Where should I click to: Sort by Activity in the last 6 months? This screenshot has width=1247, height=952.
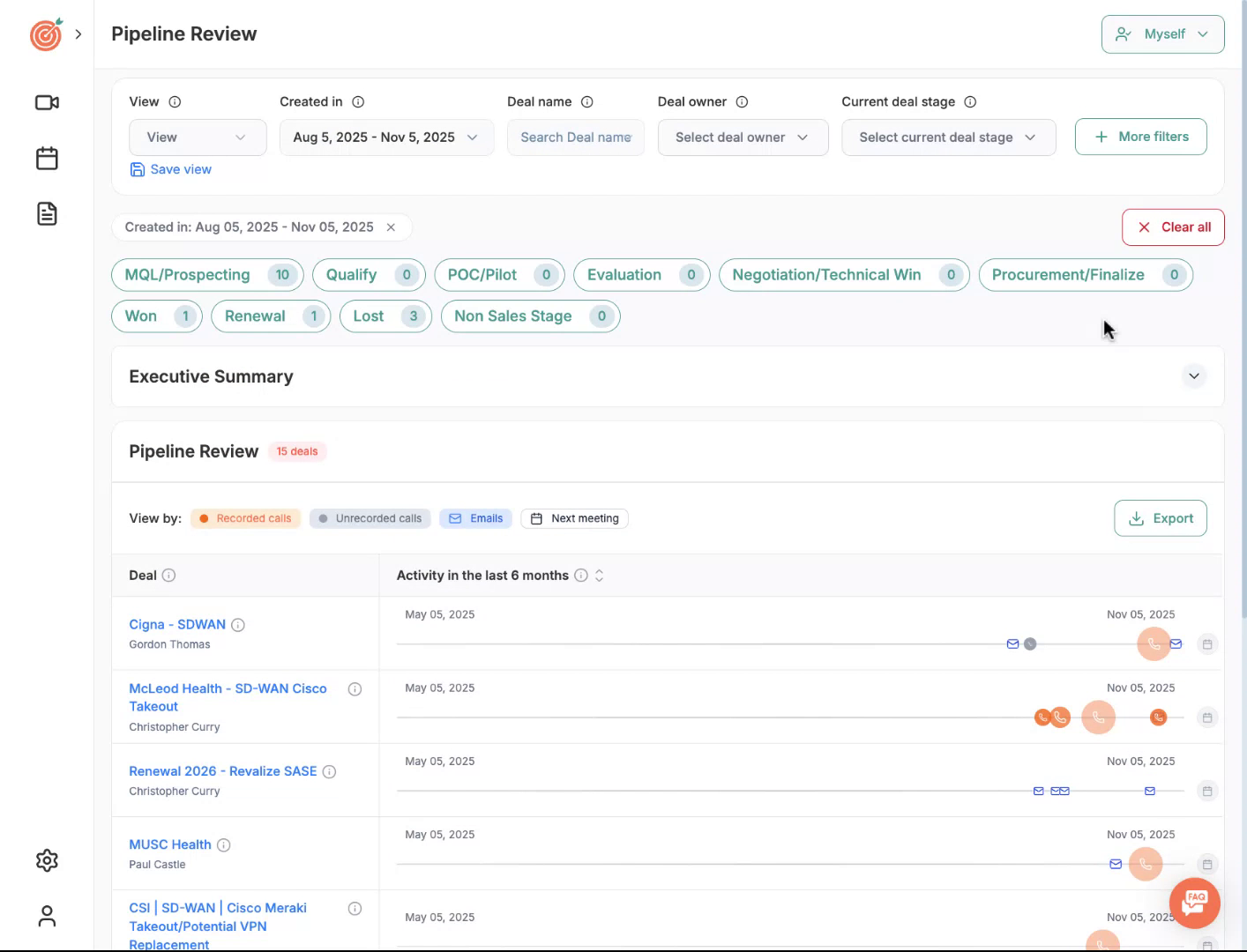[x=600, y=576]
